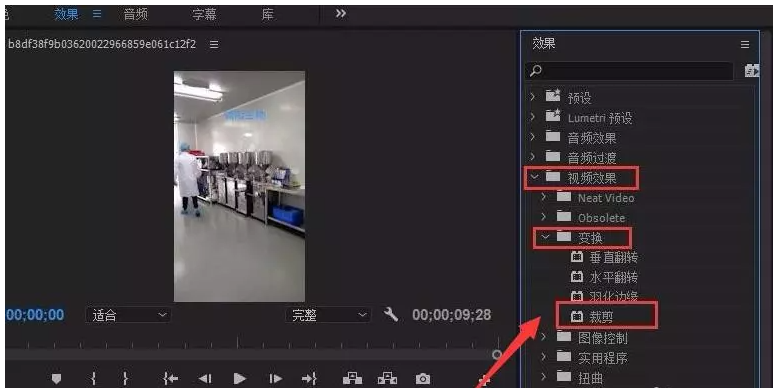This screenshot has width=776, height=388.
Task: Click the effects search field
Action: [x=629, y=71]
